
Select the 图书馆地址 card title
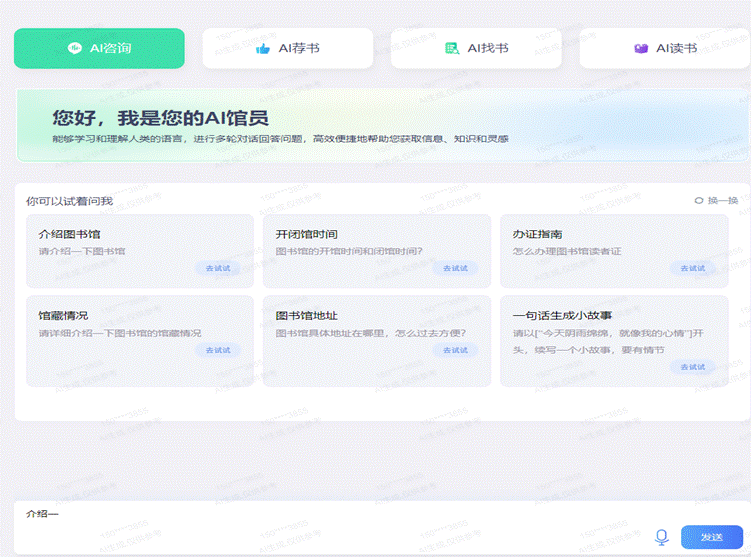click(307, 316)
